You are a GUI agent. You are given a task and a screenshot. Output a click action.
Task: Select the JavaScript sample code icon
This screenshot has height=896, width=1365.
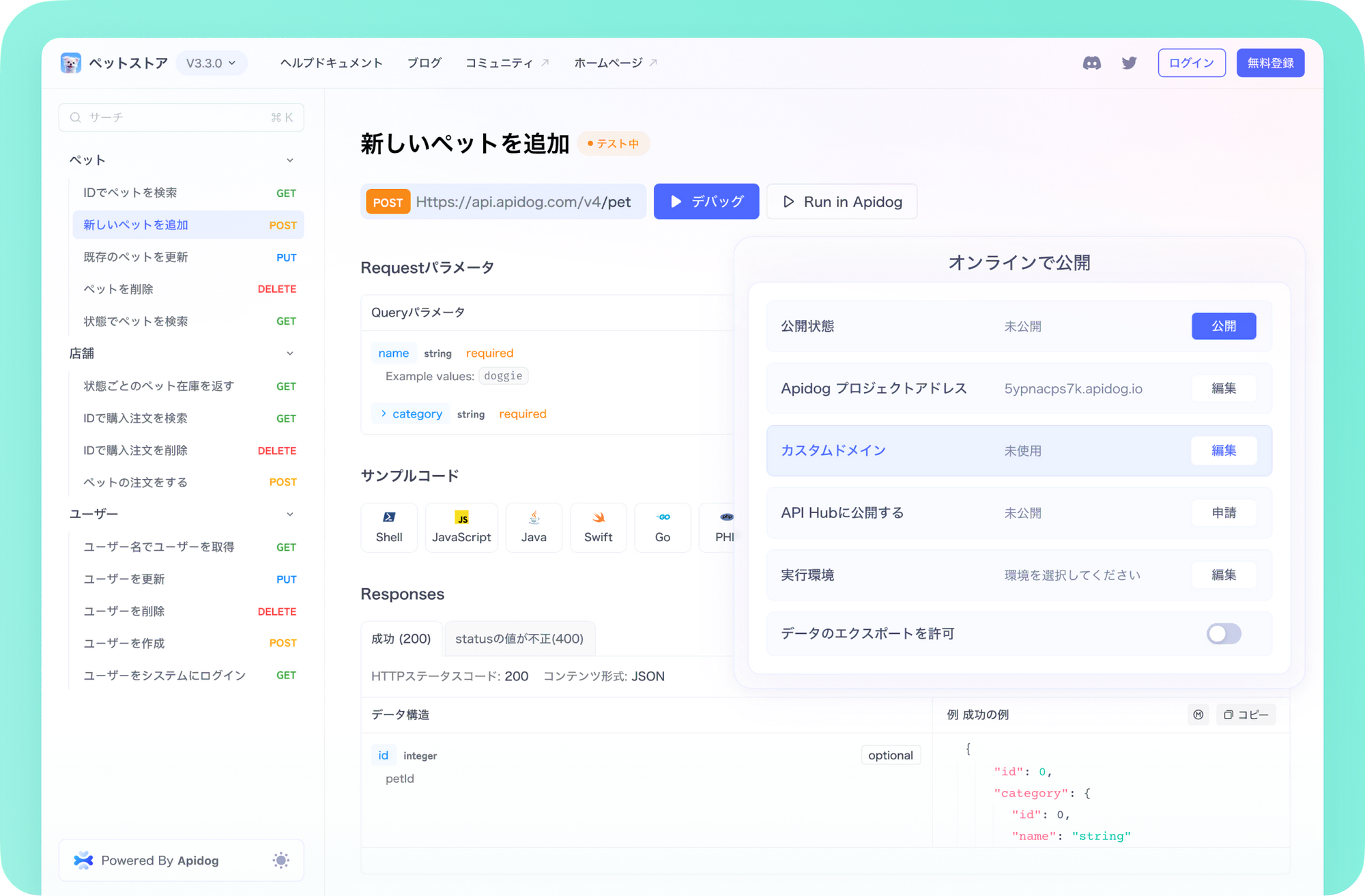point(462,518)
